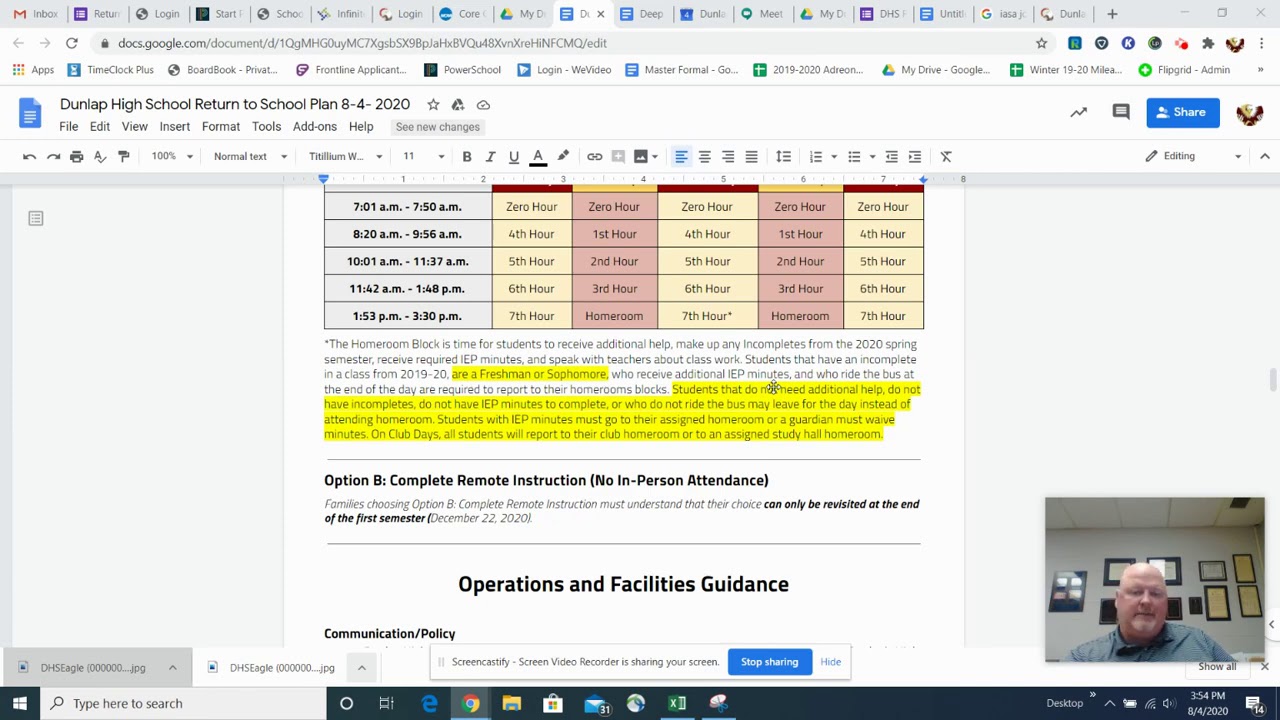Run spelling and grammar check
Viewport: 1280px width, 720px height.
pos(100,156)
